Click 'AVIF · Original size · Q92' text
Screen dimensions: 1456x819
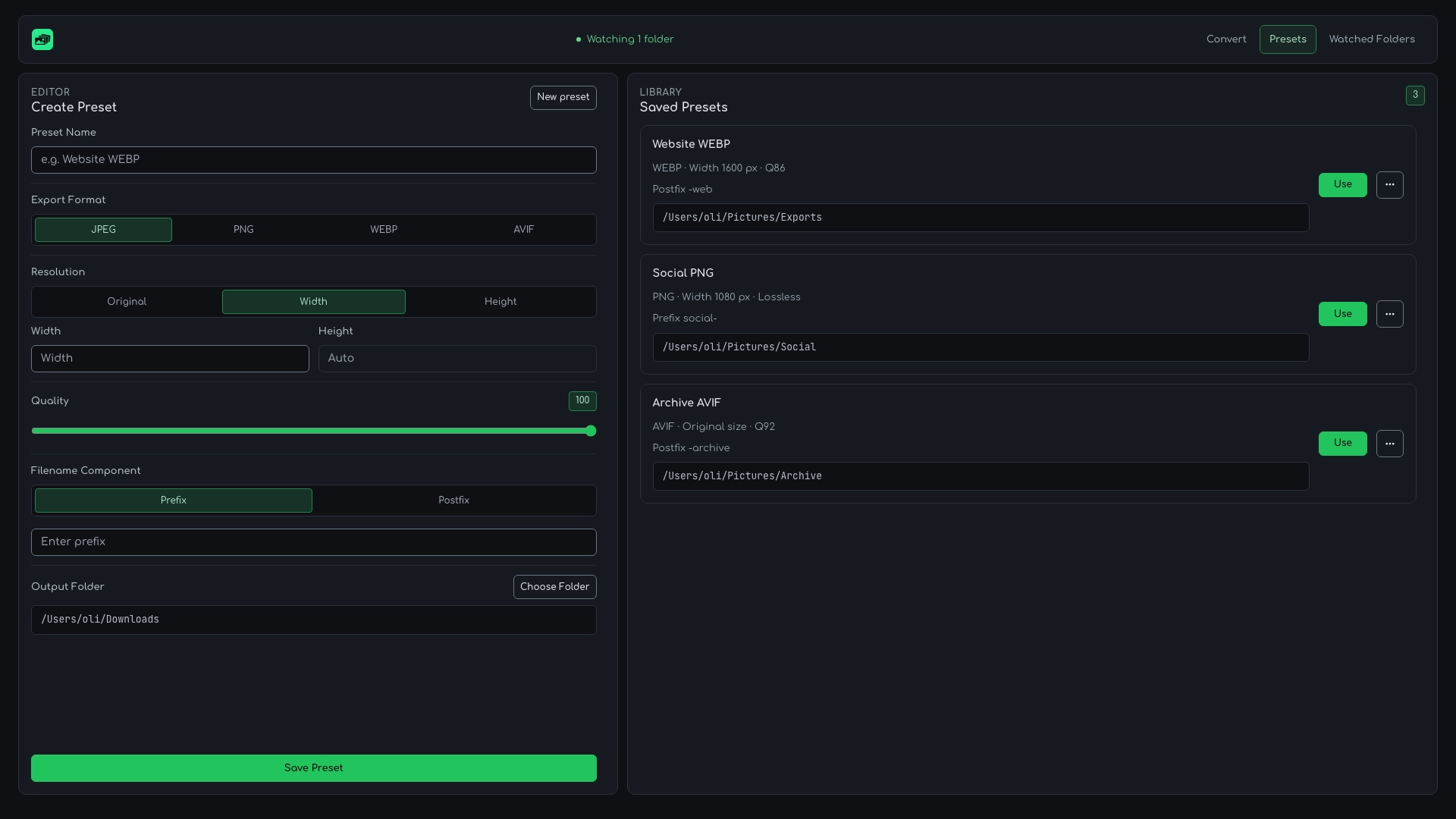point(714,427)
